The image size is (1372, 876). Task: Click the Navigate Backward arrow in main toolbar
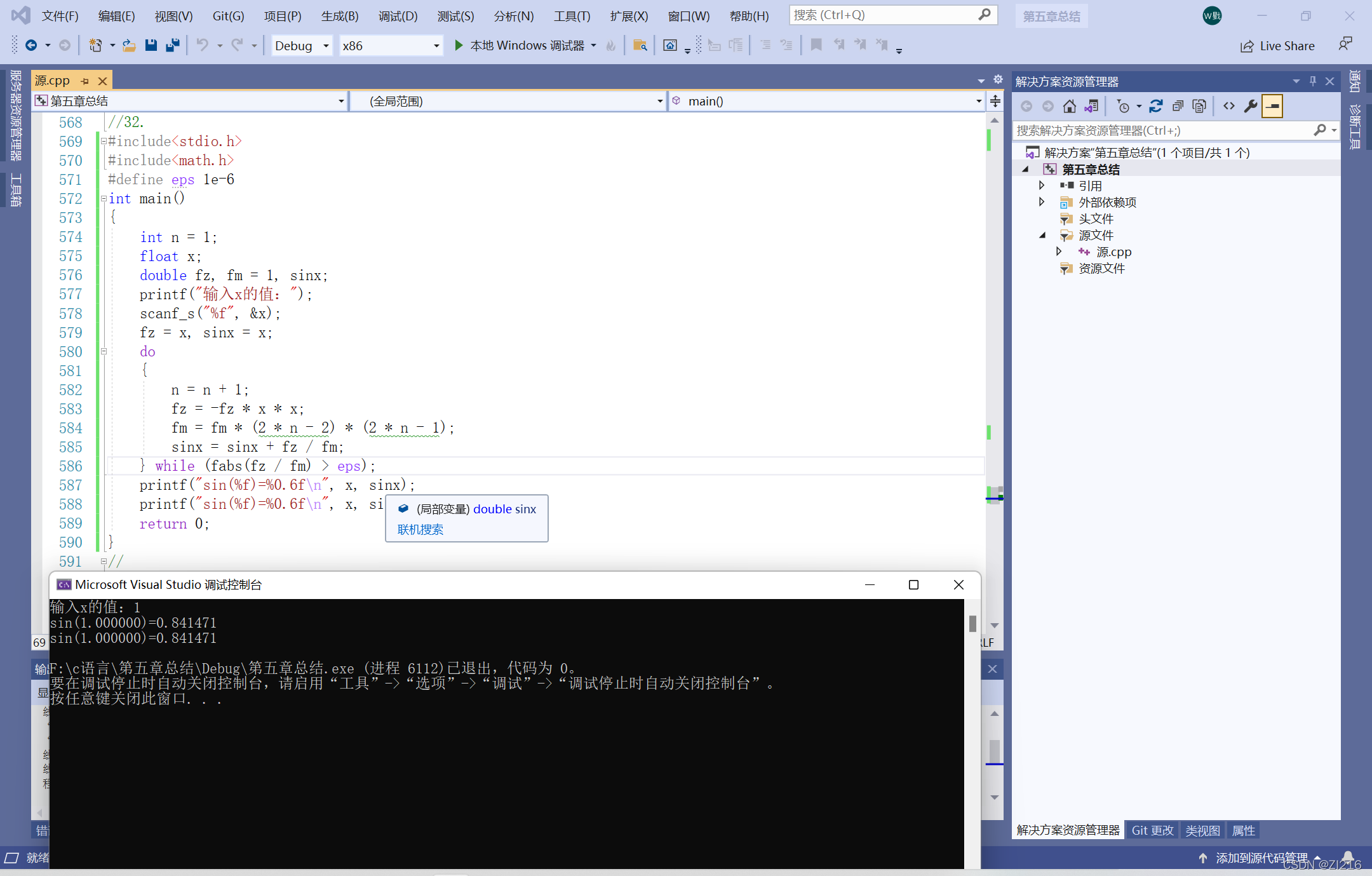pos(30,45)
